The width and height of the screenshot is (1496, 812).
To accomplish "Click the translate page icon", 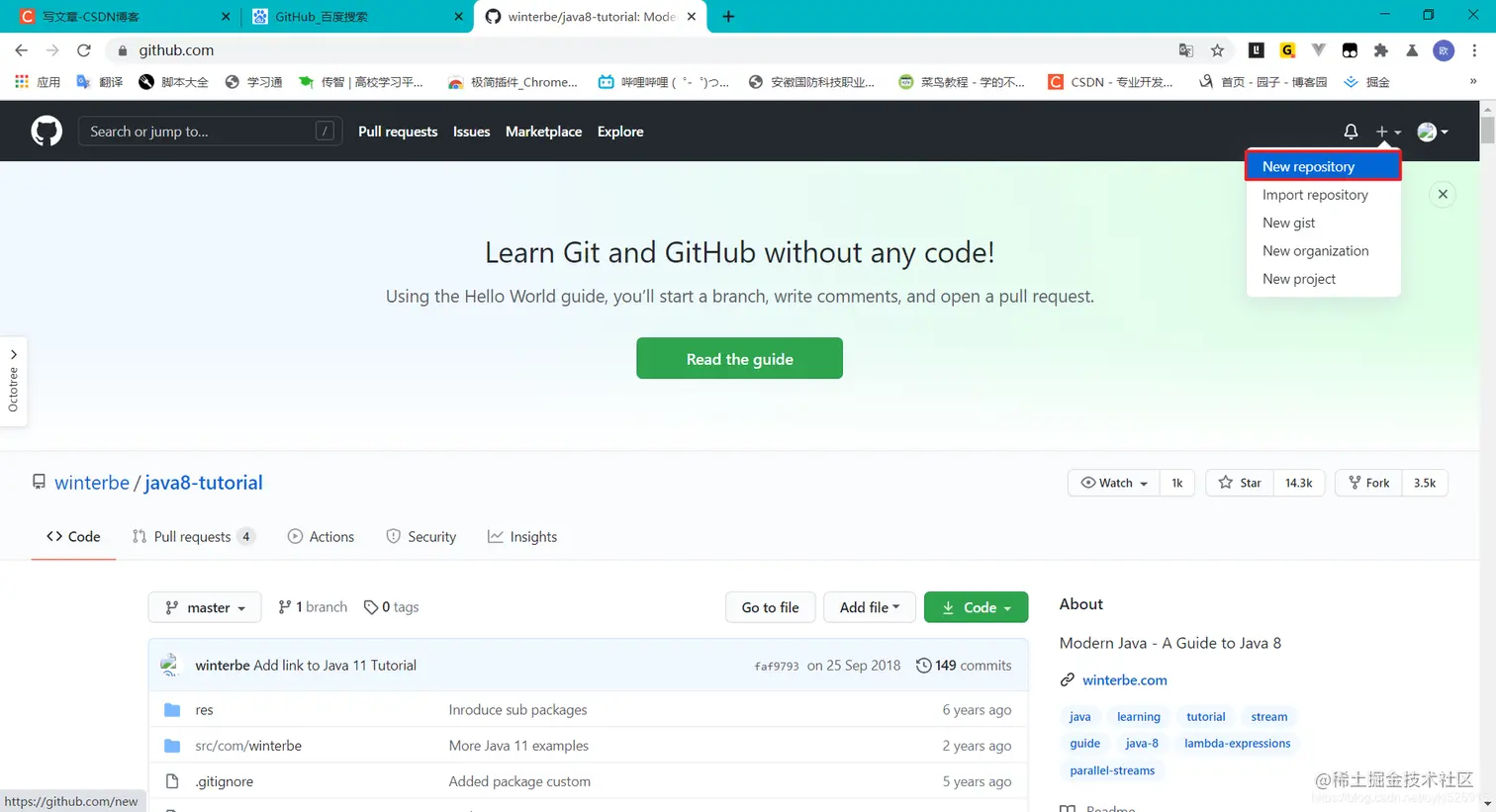I will point(1185,50).
